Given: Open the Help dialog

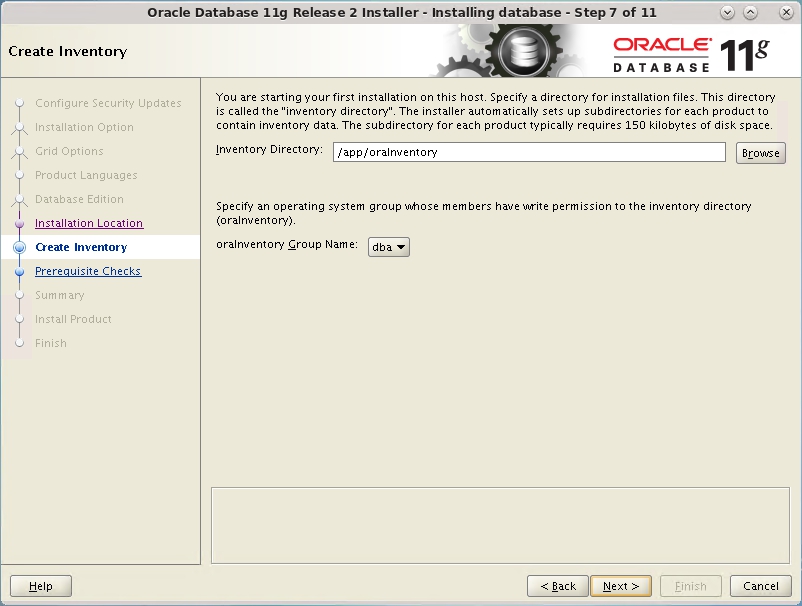Looking at the screenshot, I should tap(41, 586).
